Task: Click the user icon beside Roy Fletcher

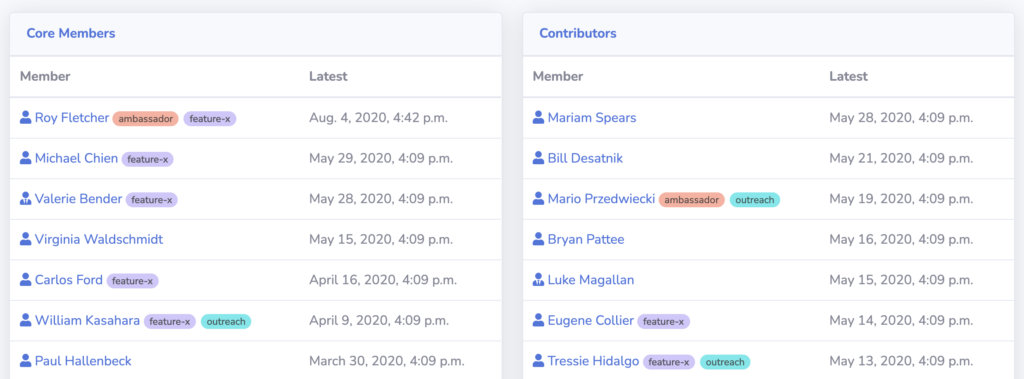Action: click(x=25, y=118)
